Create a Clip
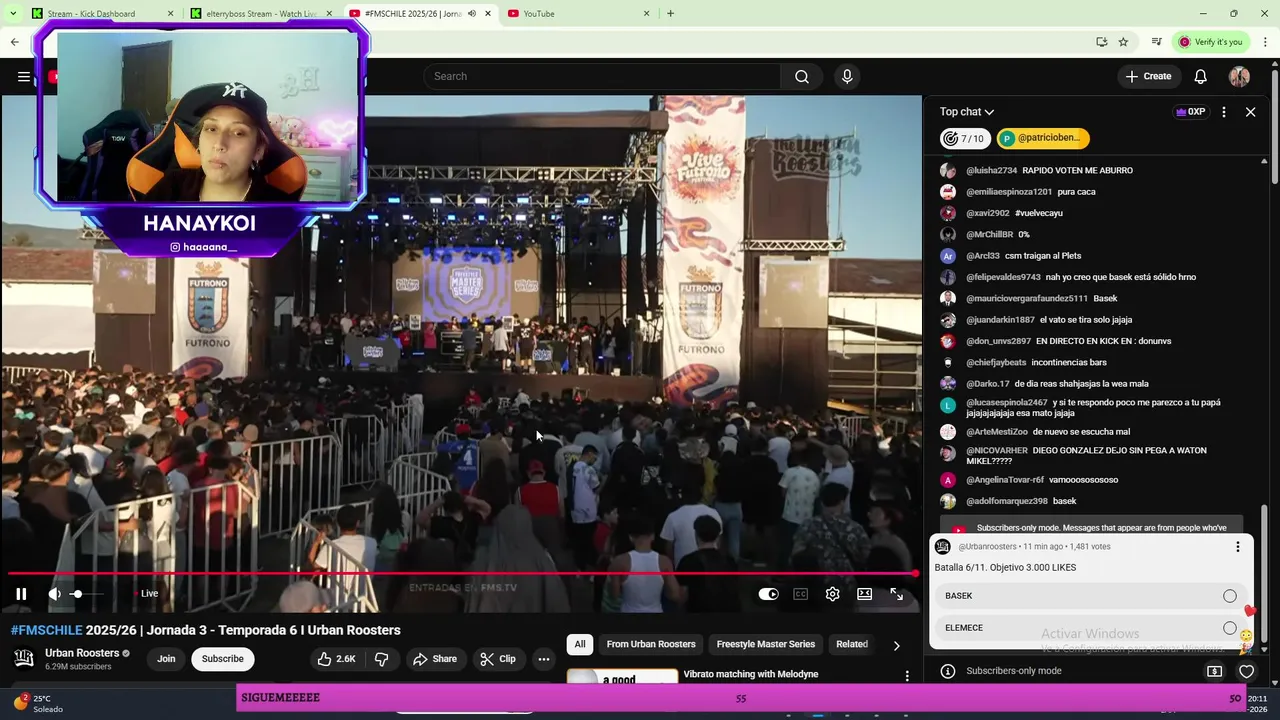The image size is (1280, 720). (x=498, y=659)
